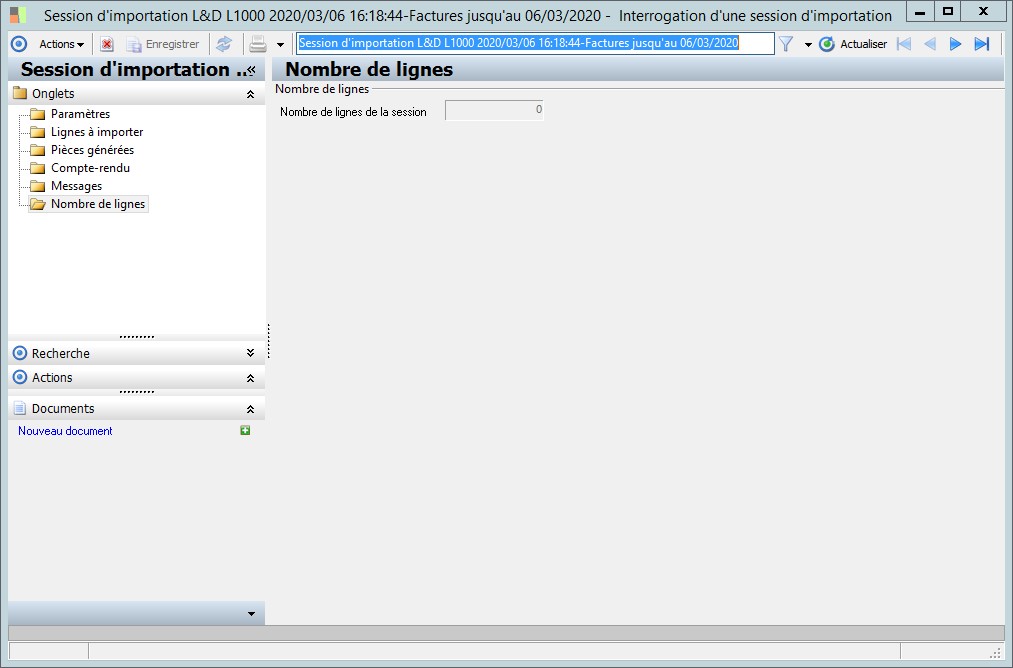Click the red X delete icon in toolbar
Image resolution: width=1013 pixels, height=668 pixels.
[107, 44]
